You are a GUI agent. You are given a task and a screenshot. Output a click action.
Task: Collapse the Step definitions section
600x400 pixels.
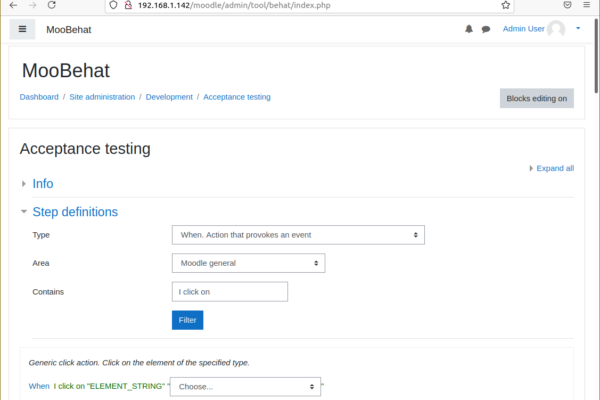click(75, 212)
